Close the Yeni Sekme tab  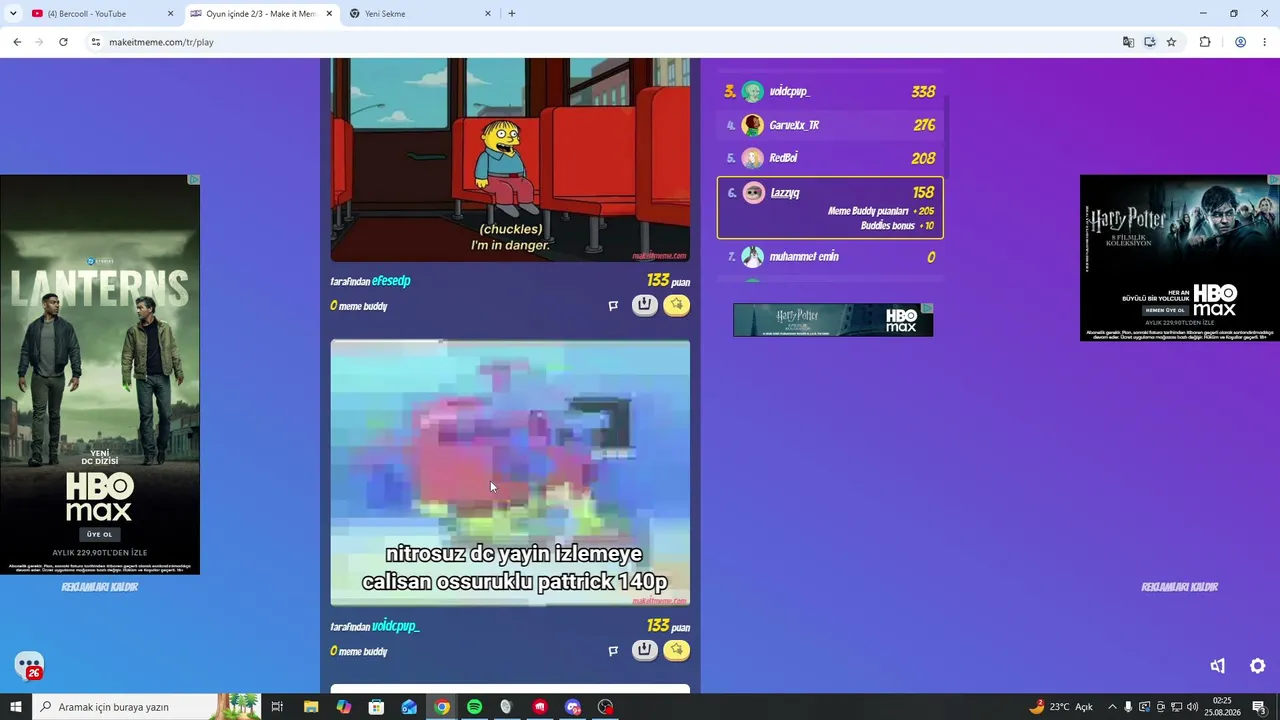tap(488, 14)
